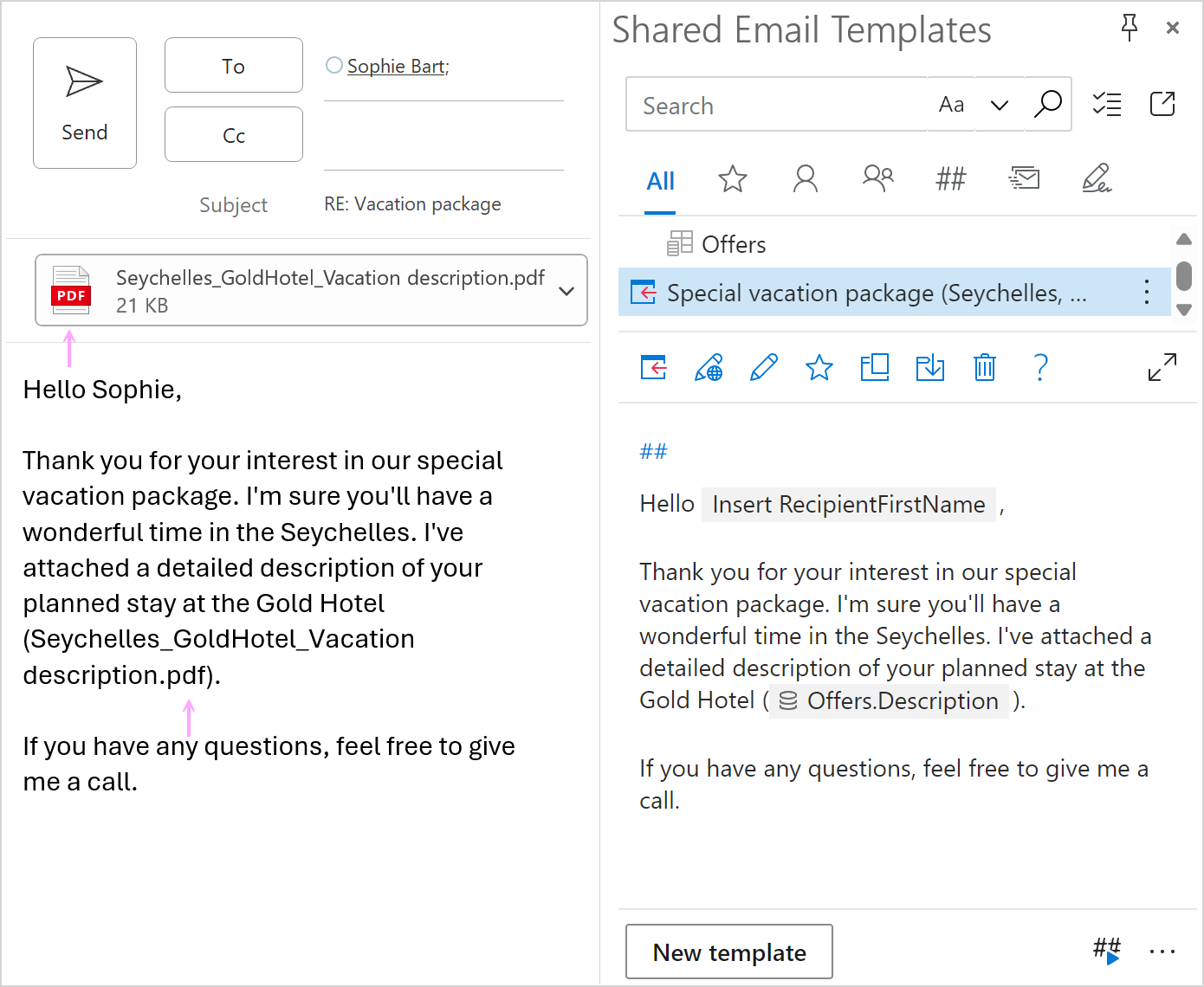Click the Send button
Image resolution: width=1204 pixels, height=987 pixels.
click(85, 103)
